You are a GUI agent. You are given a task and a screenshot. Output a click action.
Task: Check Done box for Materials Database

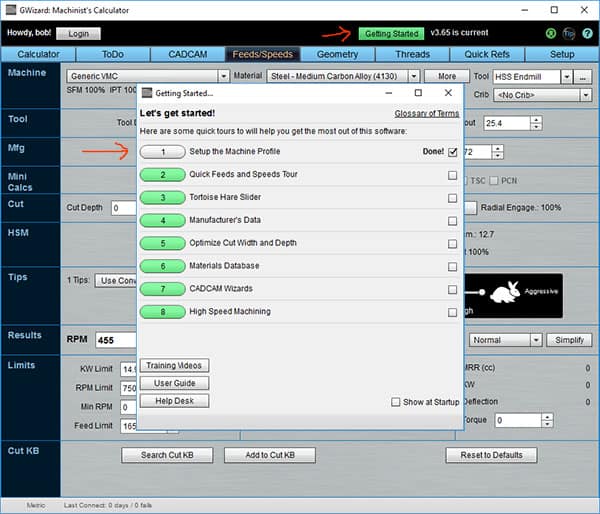452,267
